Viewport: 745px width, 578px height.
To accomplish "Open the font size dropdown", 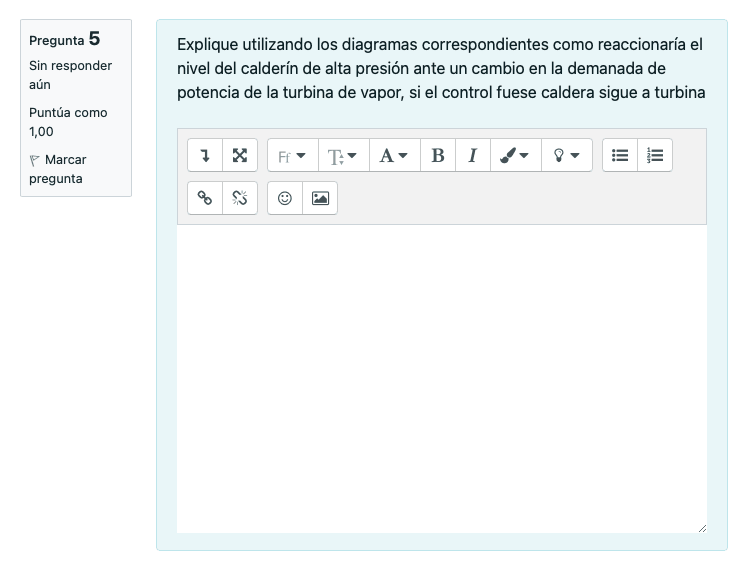I will point(343,156).
